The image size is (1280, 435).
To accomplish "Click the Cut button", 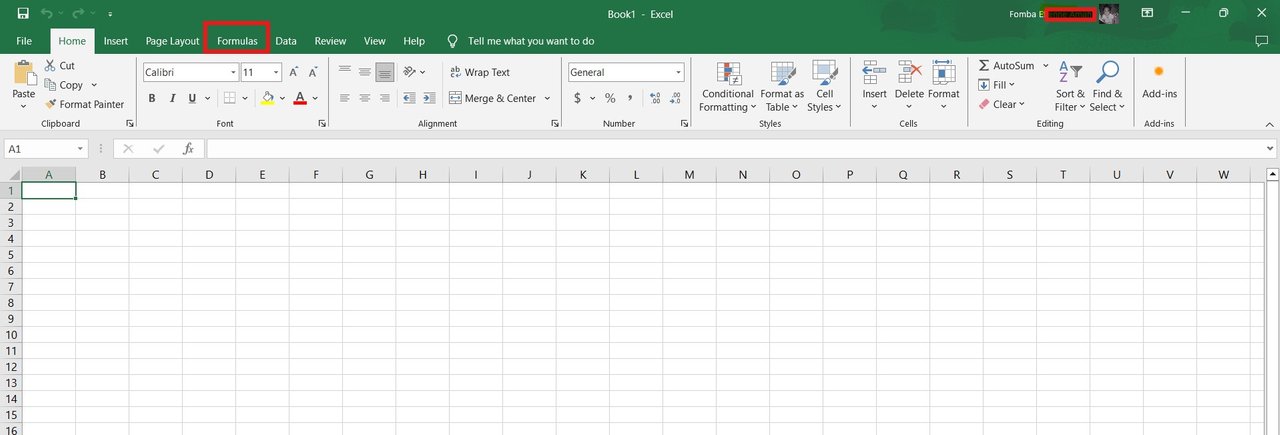I will click(x=60, y=65).
